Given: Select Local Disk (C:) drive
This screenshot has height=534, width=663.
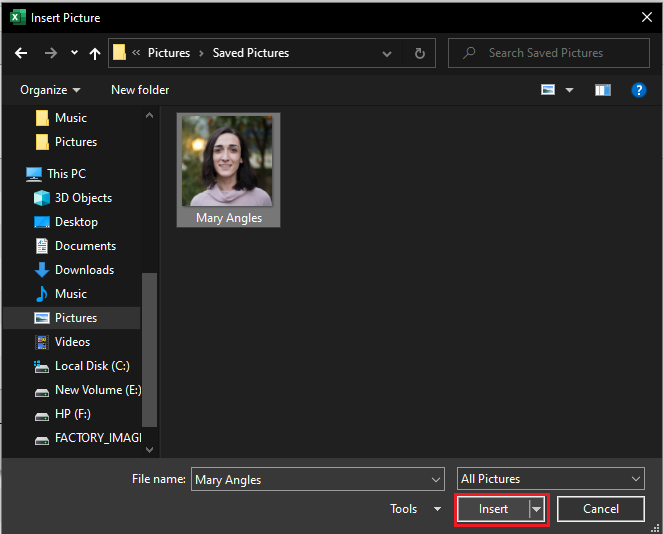Looking at the screenshot, I should (92, 366).
